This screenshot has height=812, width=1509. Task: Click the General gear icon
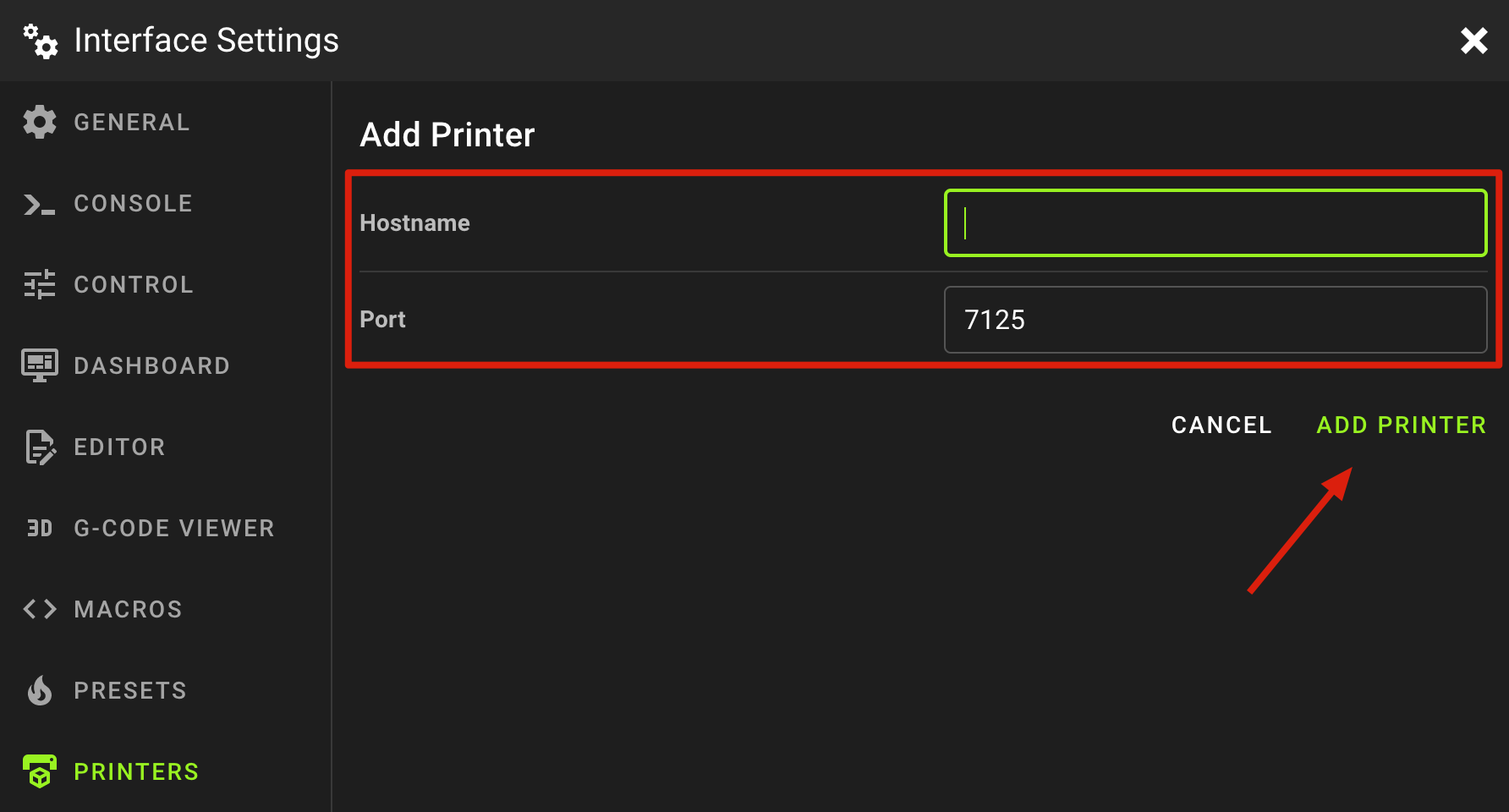click(40, 123)
